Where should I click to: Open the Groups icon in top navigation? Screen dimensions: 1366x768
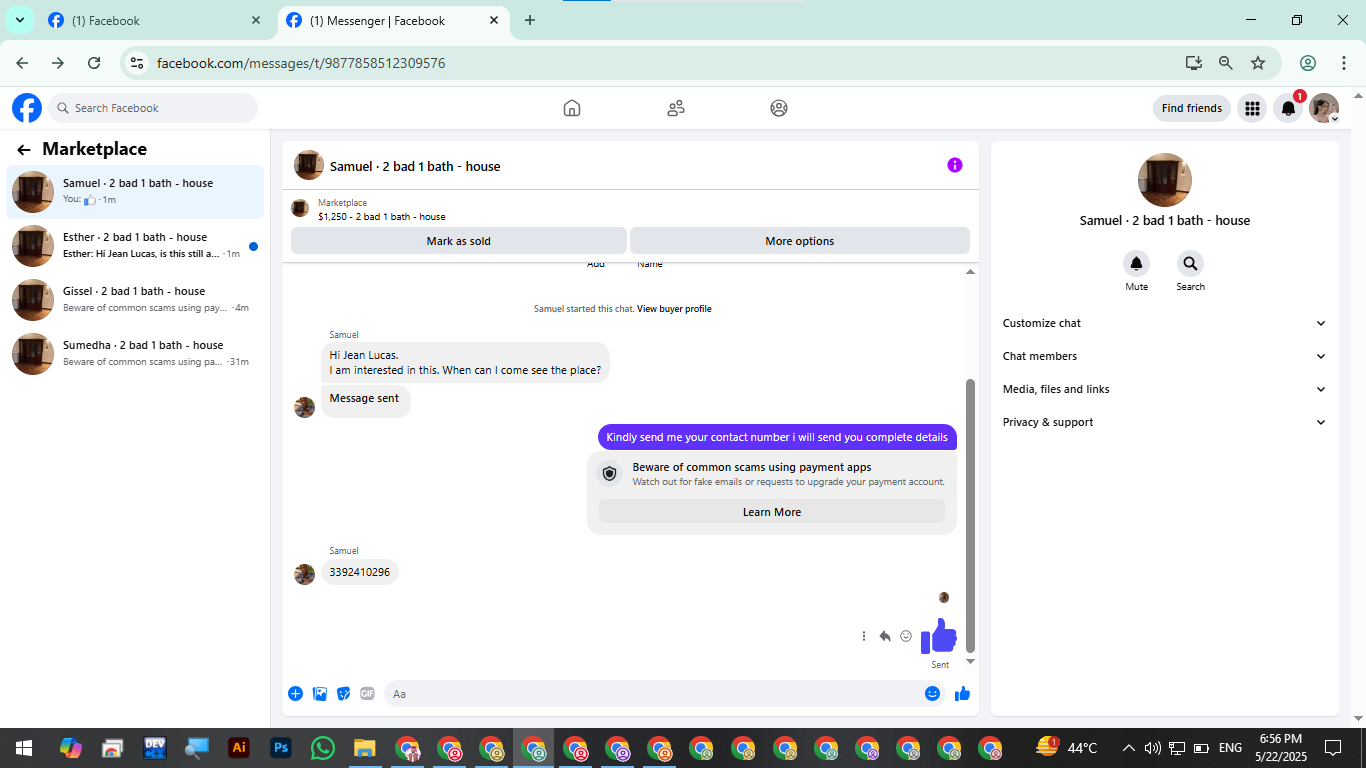click(x=779, y=108)
